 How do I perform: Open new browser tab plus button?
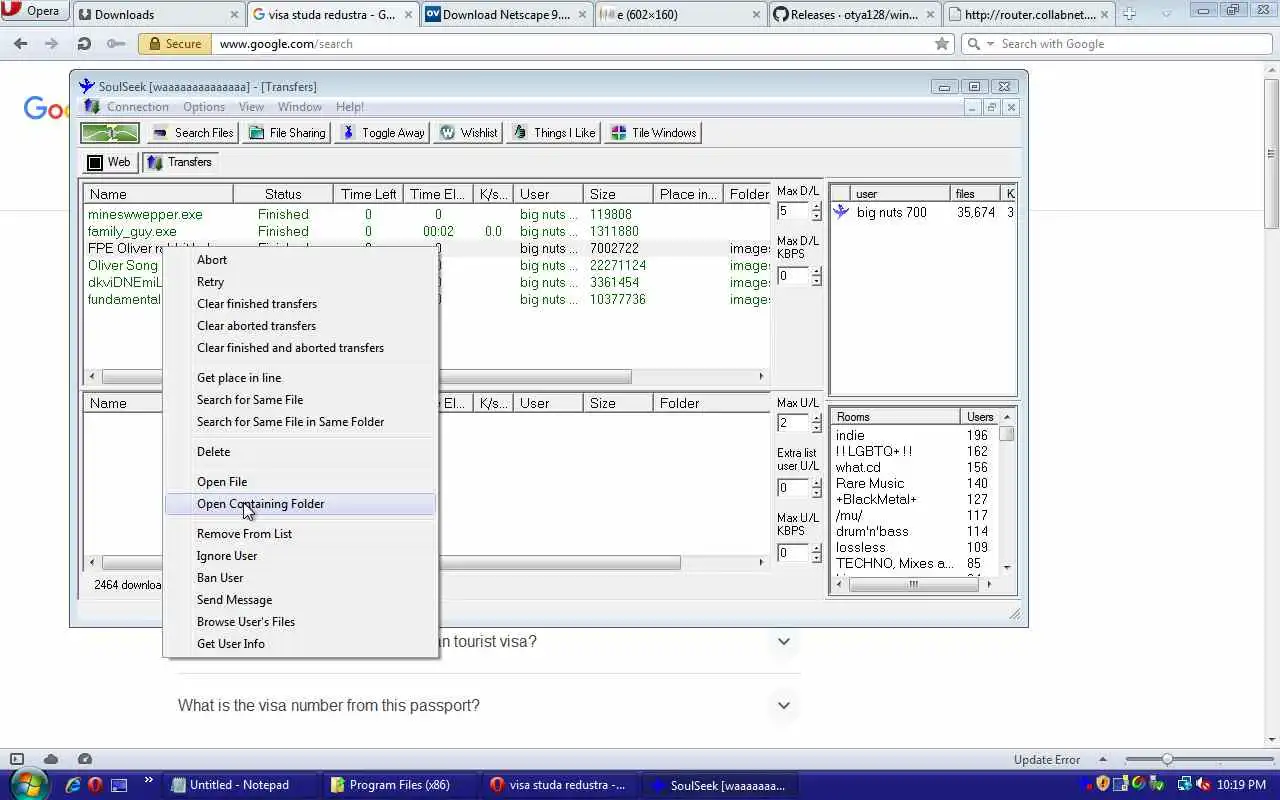click(1129, 14)
